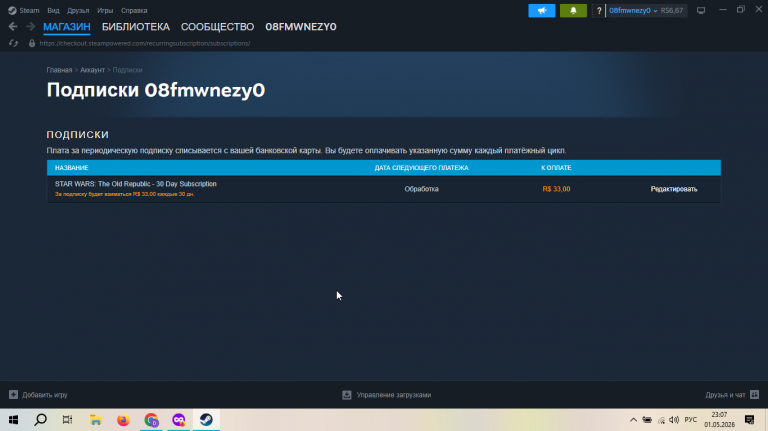Click the lock icon beside the URL
This screenshot has height=431, width=768.
[32, 43]
